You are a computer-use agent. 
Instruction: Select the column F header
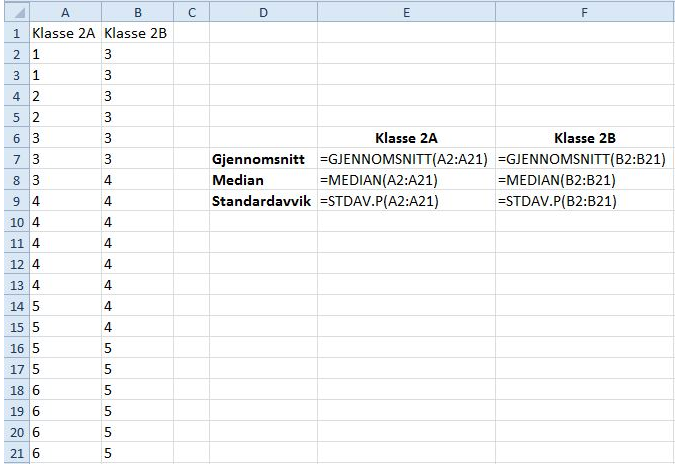[583, 11]
